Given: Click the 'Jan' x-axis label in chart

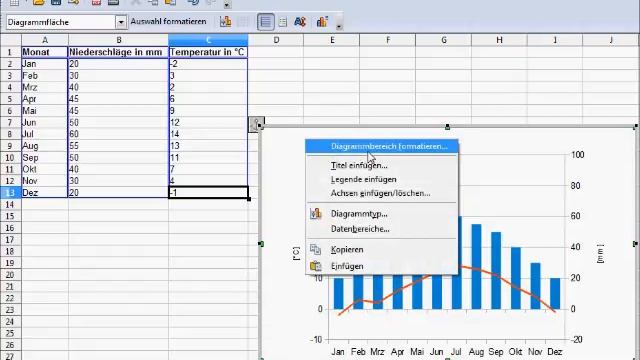Looking at the screenshot, I should point(338,351).
